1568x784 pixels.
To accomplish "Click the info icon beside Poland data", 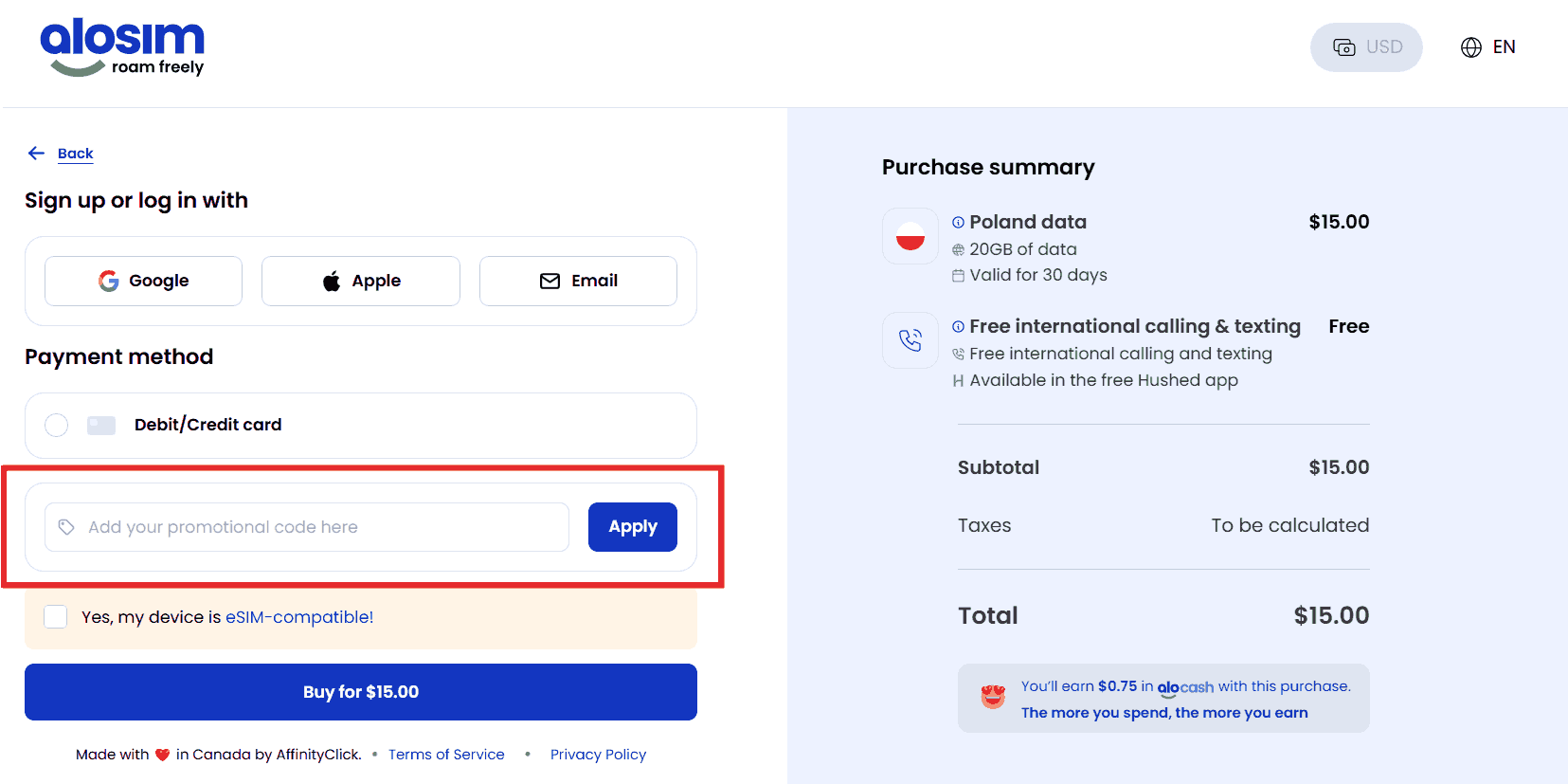I will coord(958,223).
